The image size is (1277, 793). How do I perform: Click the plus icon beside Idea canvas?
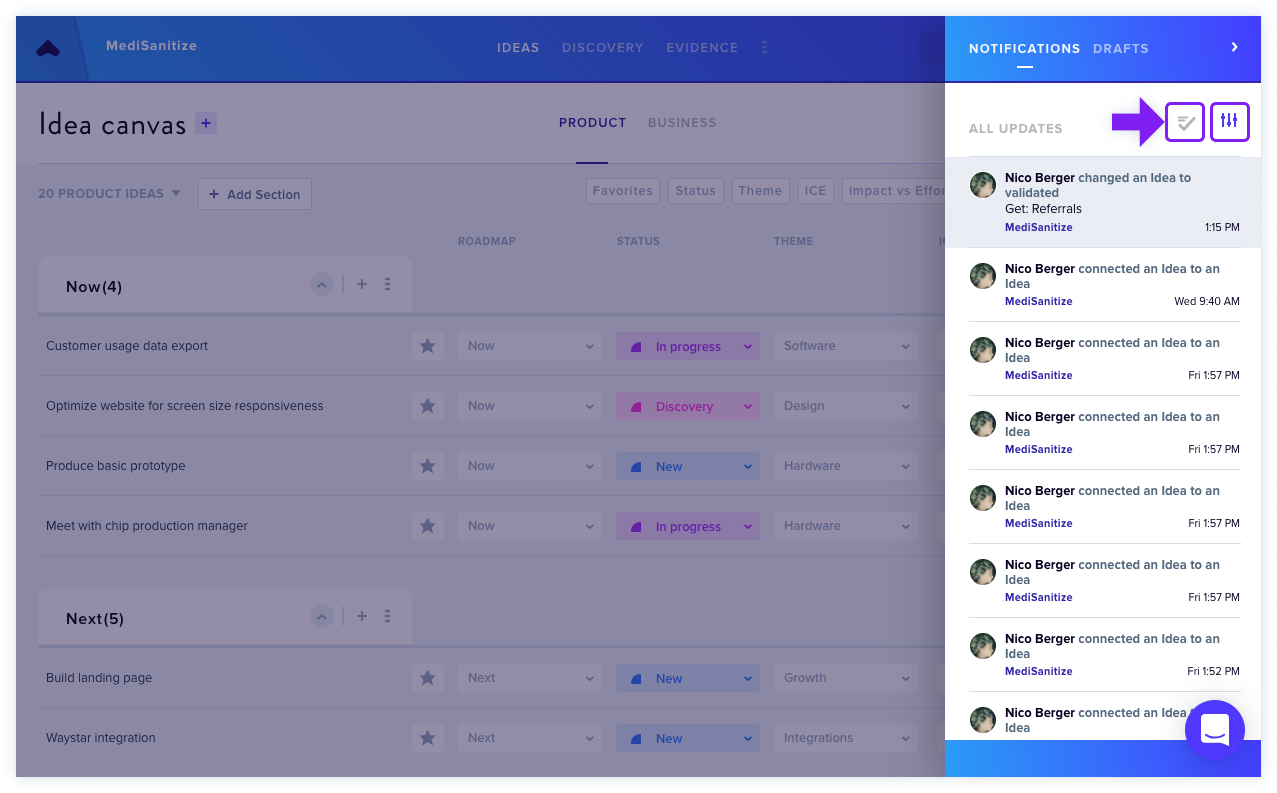click(206, 123)
